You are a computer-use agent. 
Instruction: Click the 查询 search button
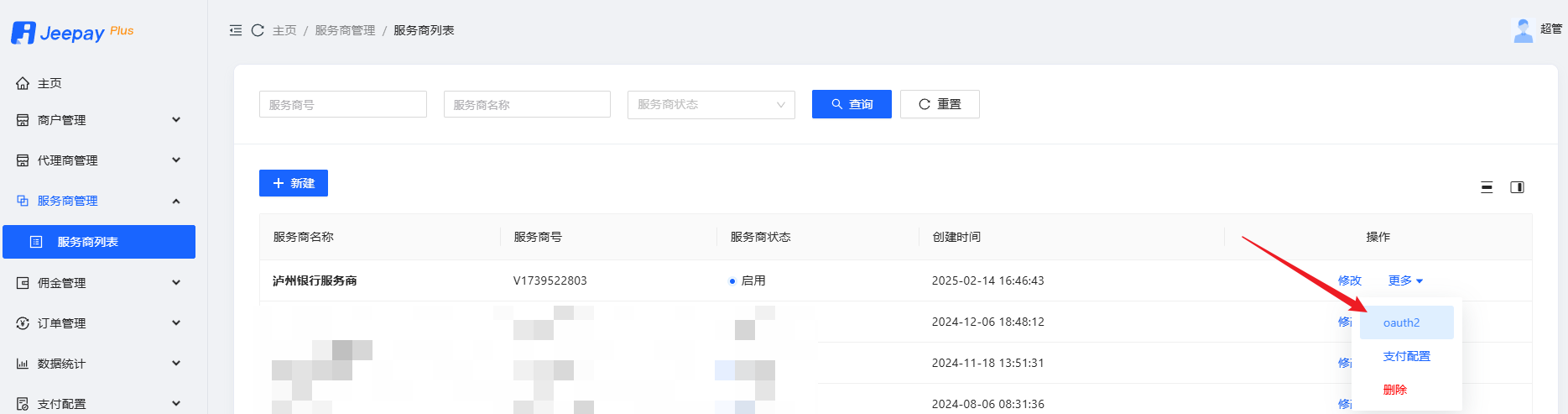point(852,104)
